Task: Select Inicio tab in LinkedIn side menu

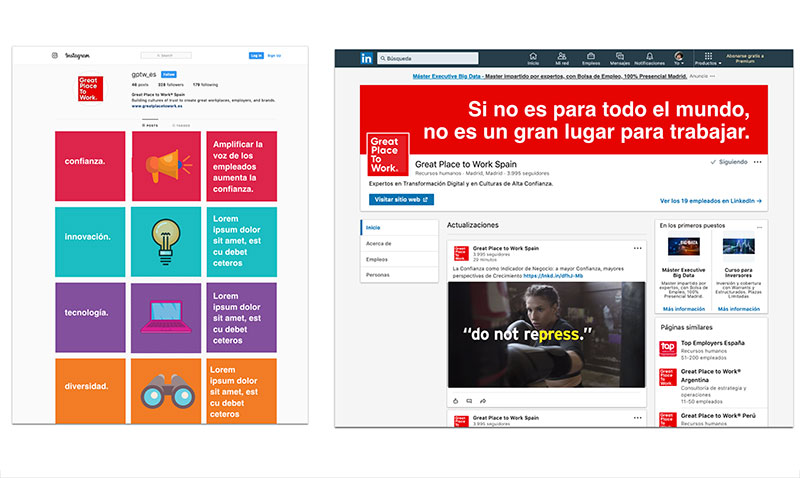Action: [399, 228]
